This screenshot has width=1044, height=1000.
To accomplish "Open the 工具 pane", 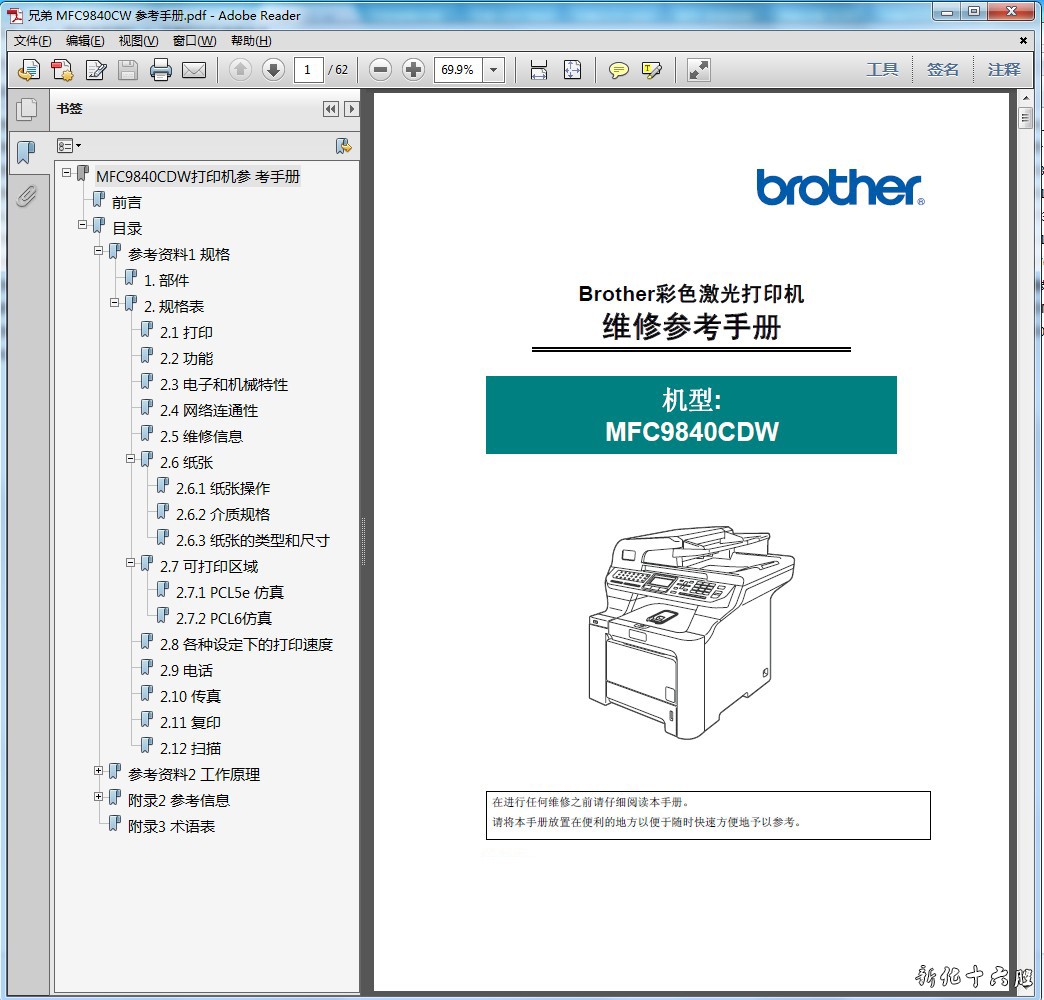I will pos(882,70).
